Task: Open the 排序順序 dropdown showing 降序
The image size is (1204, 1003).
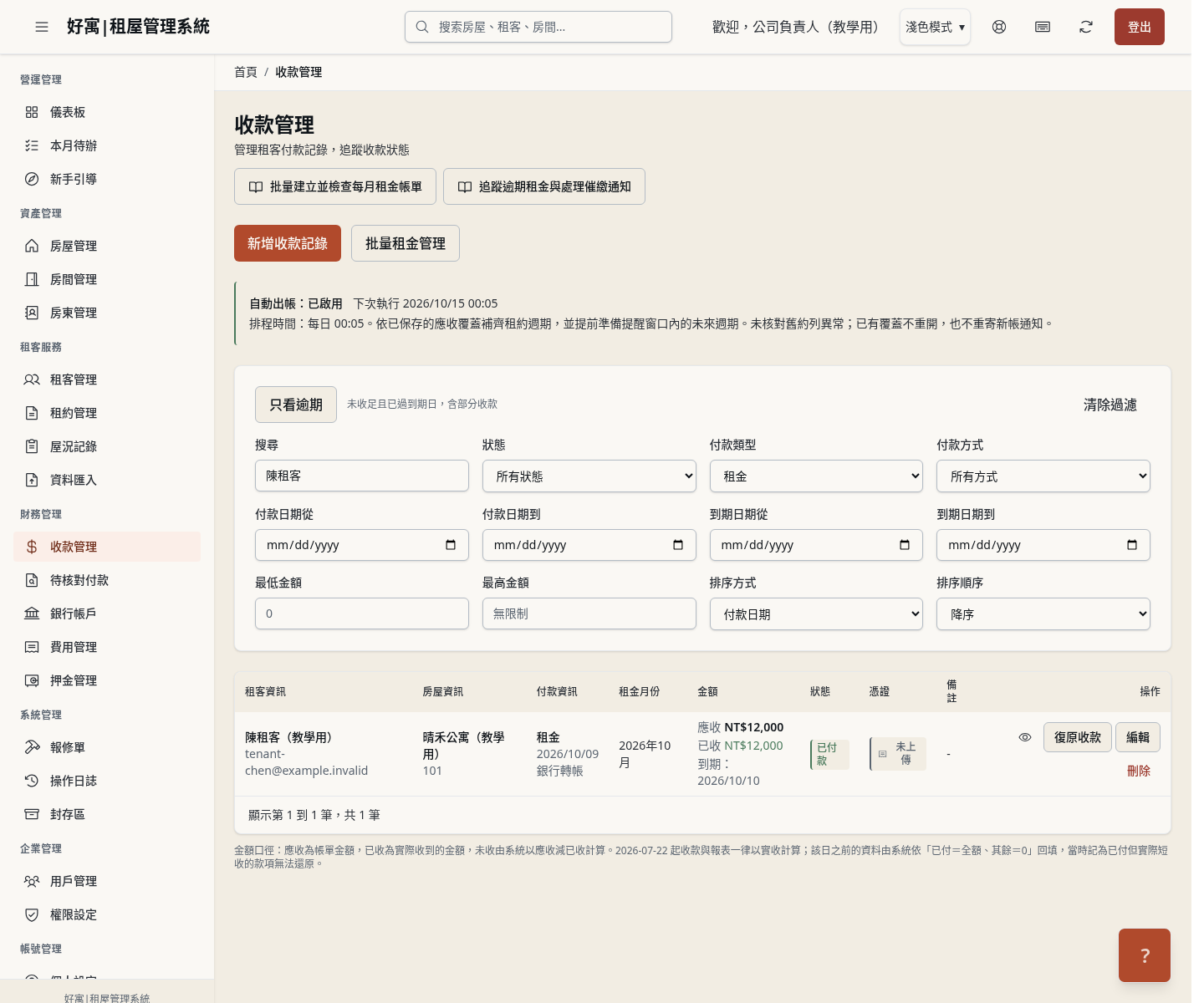Action: point(1043,614)
